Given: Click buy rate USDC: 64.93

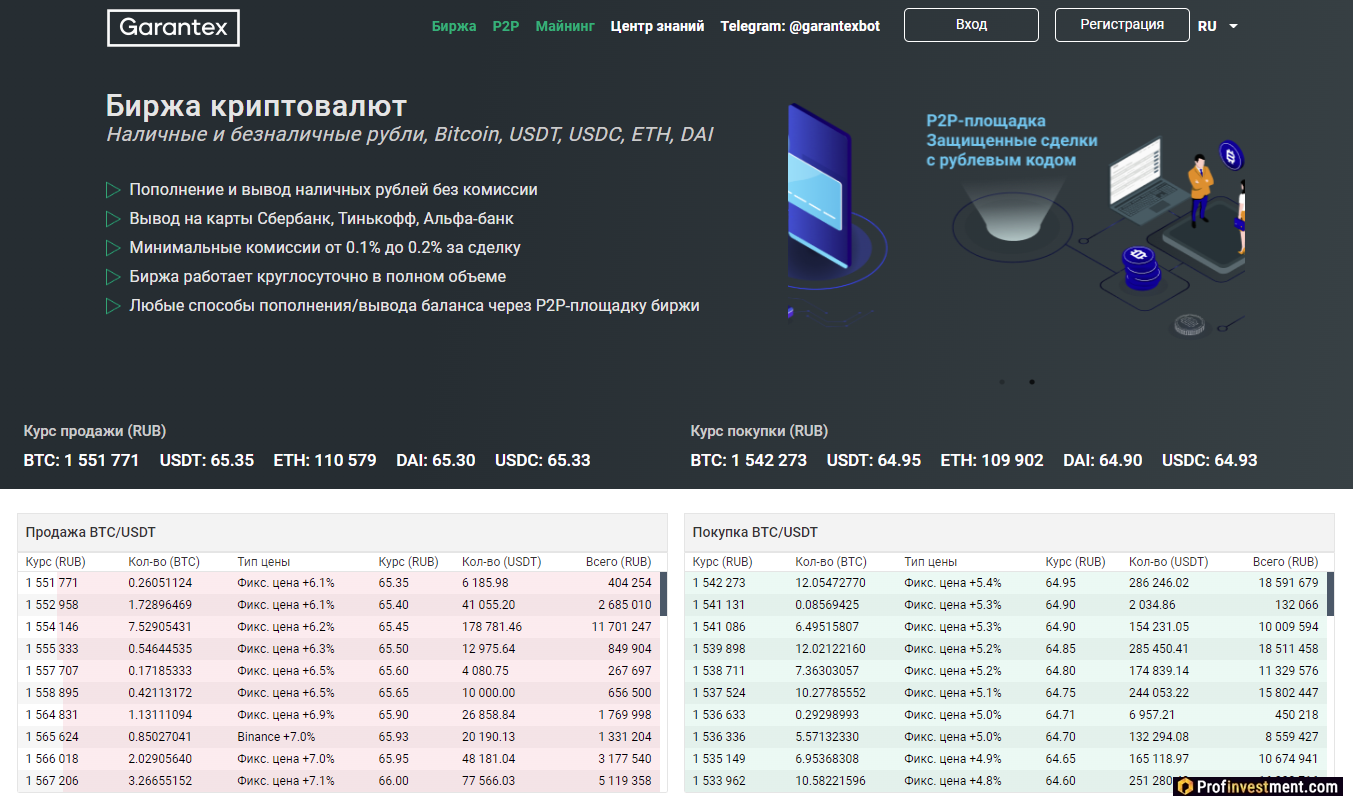Looking at the screenshot, I should coord(1210,460).
